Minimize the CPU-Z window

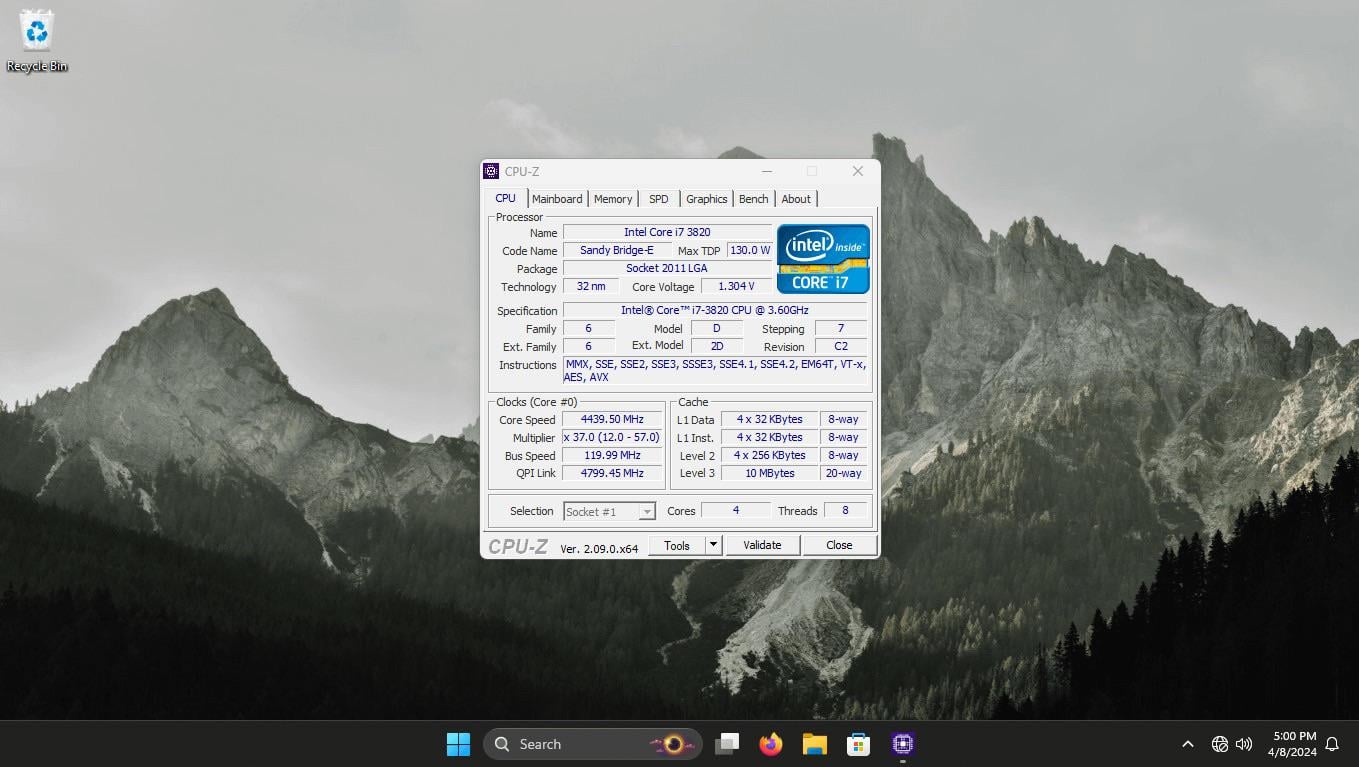coord(767,171)
